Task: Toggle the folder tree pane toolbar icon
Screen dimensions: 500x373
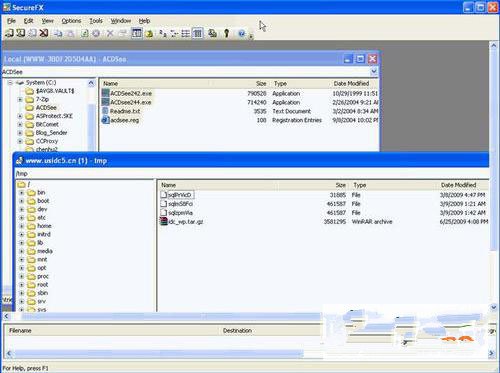Action: [x=137, y=33]
